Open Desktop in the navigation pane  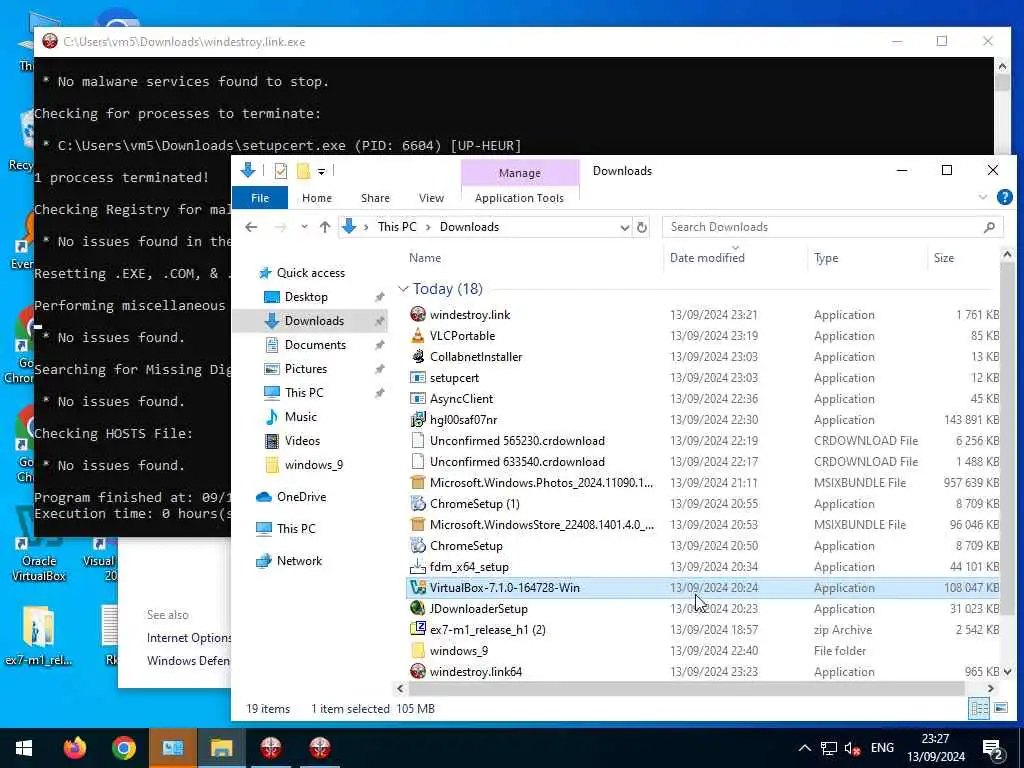pyautogui.click(x=306, y=296)
